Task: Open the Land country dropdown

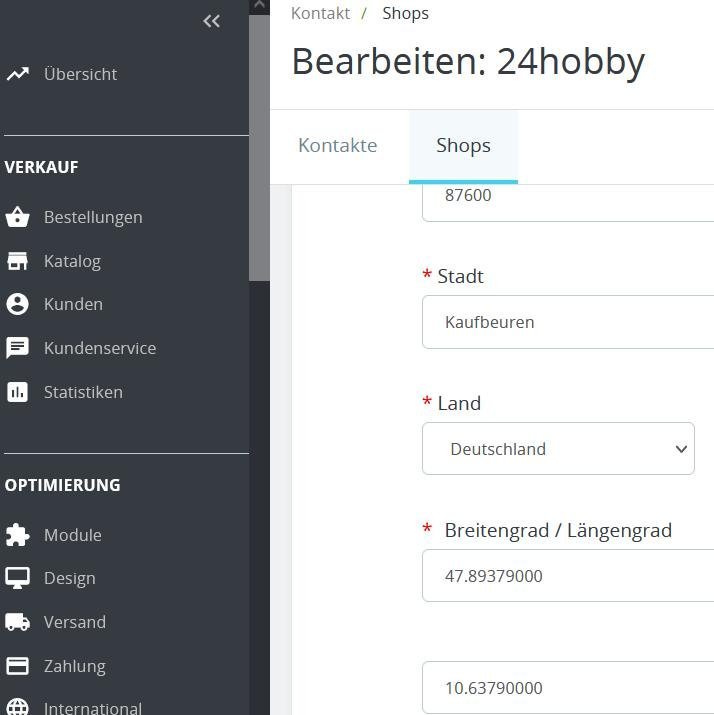Action: point(558,449)
